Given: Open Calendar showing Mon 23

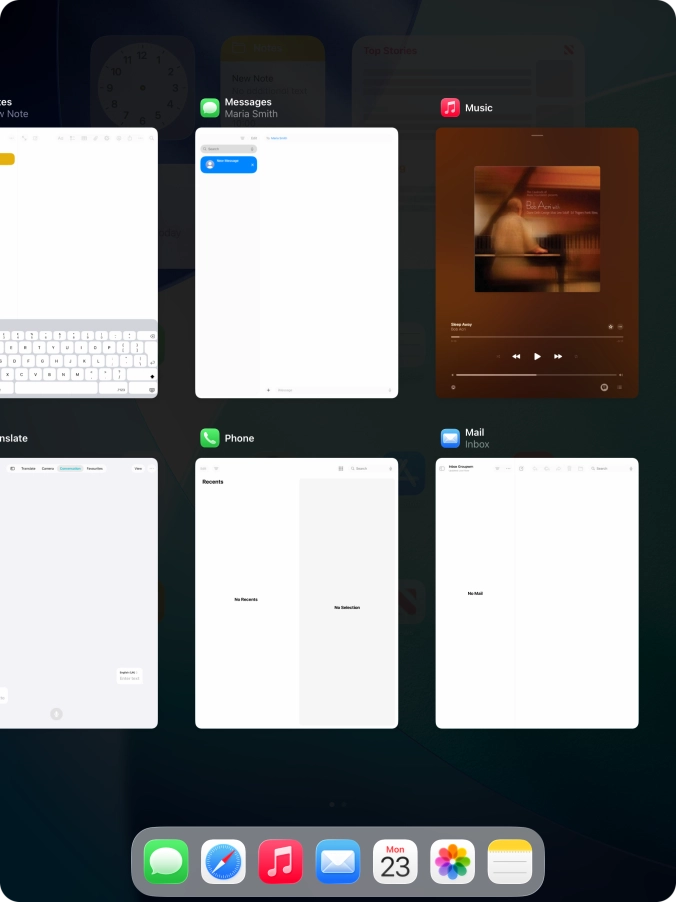Looking at the screenshot, I should click(x=395, y=861).
